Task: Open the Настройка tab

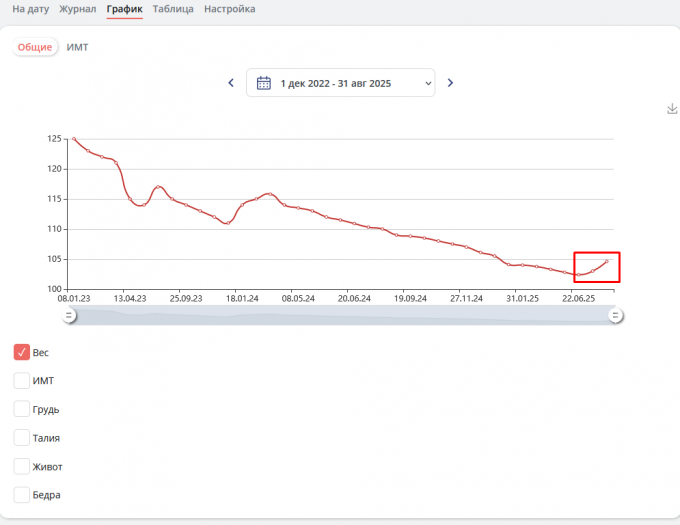Action: click(x=229, y=9)
